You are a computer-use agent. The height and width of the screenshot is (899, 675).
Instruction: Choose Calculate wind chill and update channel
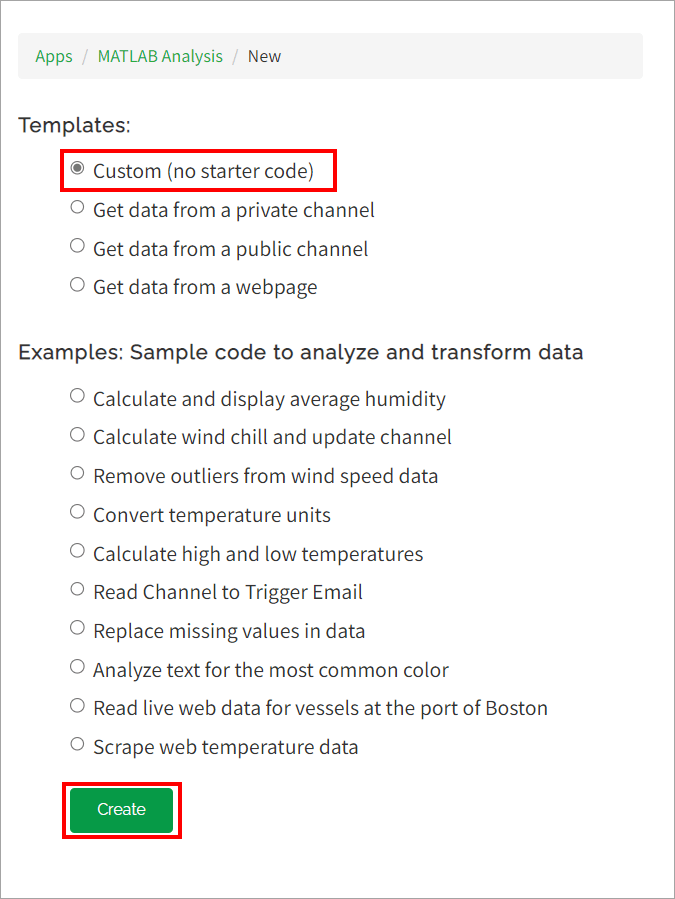78,436
